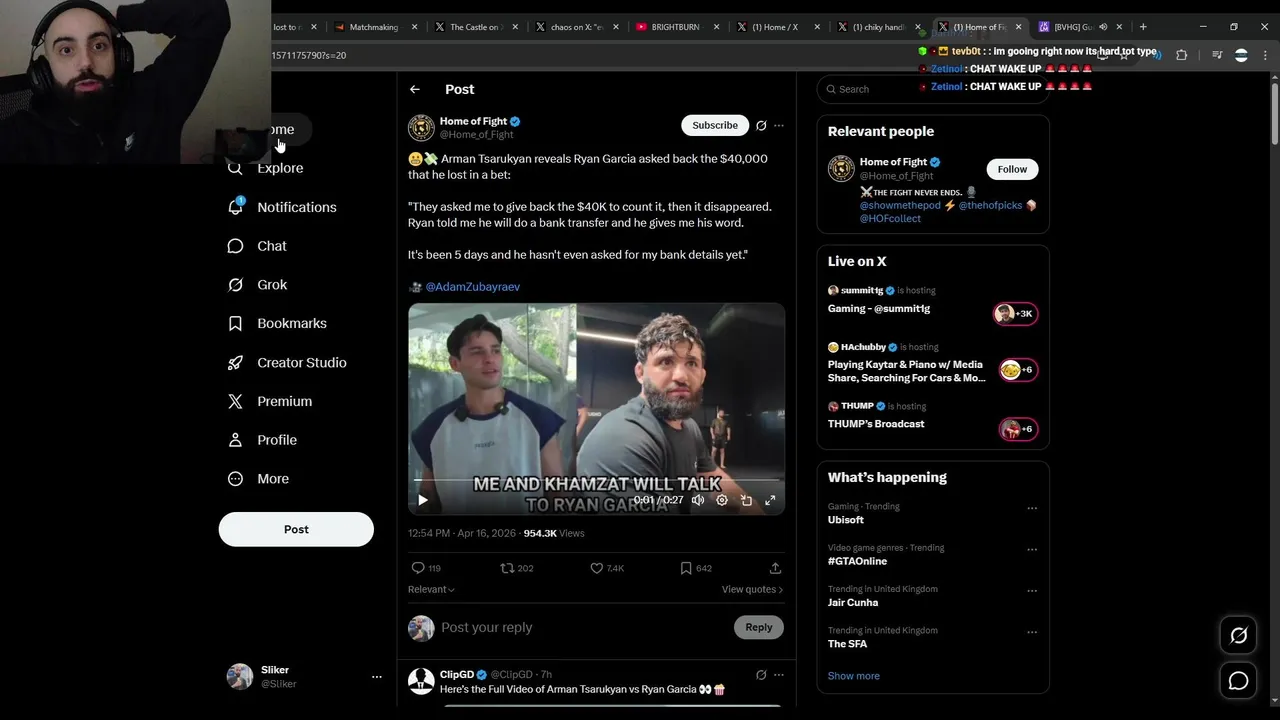Open Notifications bell in sidebar
Screen dimensions: 1280x720
(283, 207)
